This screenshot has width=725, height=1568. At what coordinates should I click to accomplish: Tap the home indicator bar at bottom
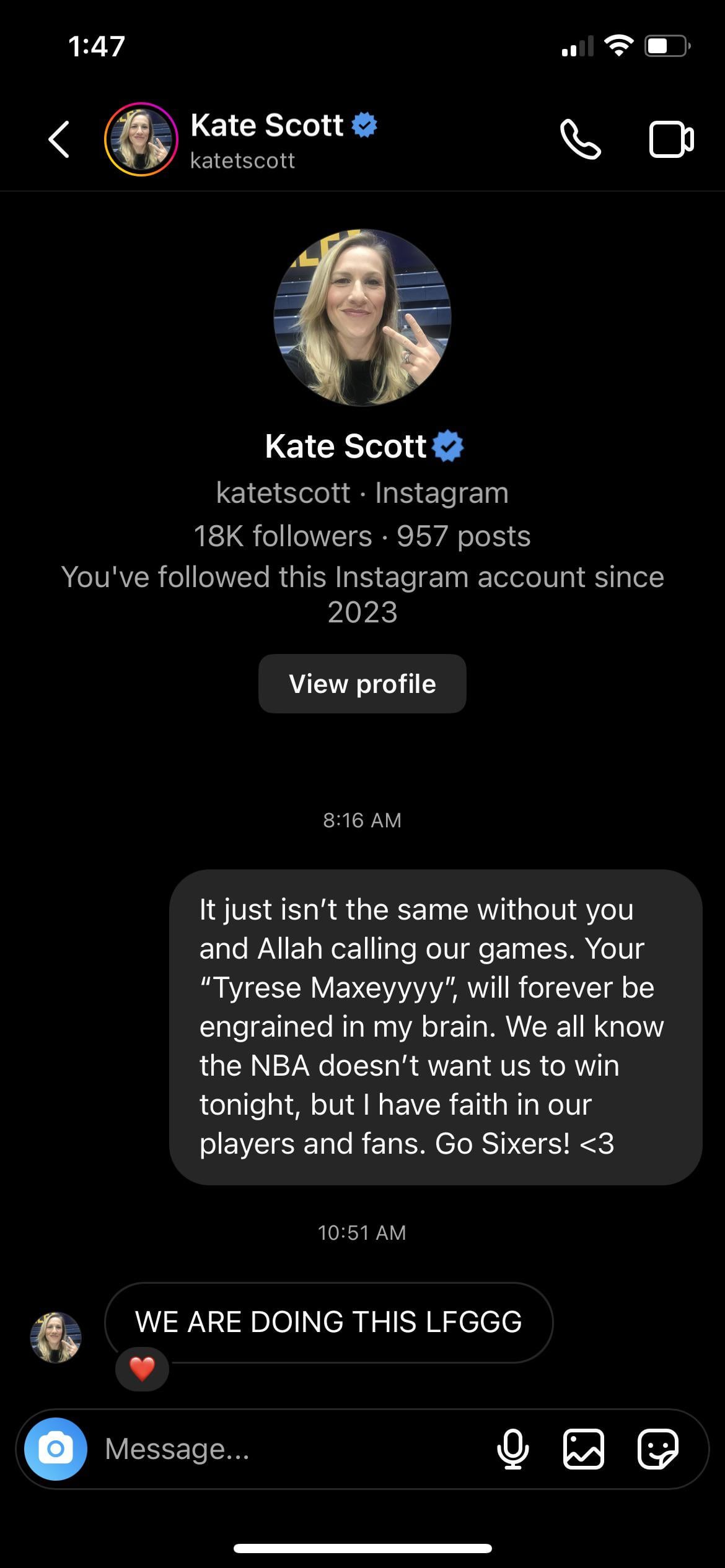(362, 1548)
